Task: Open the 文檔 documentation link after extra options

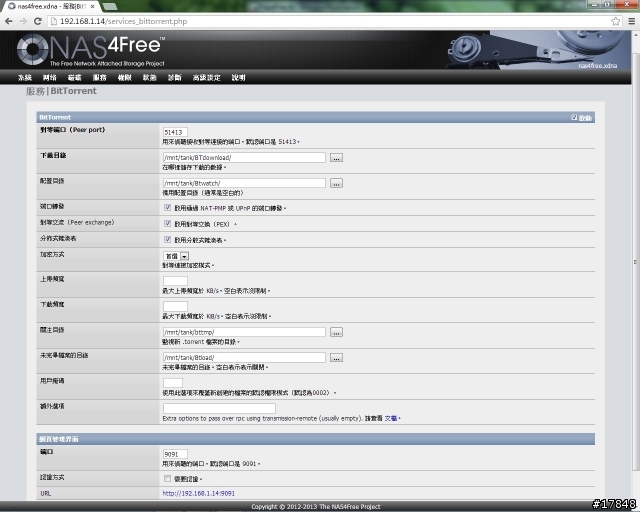Action: click(x=391, y=418)
